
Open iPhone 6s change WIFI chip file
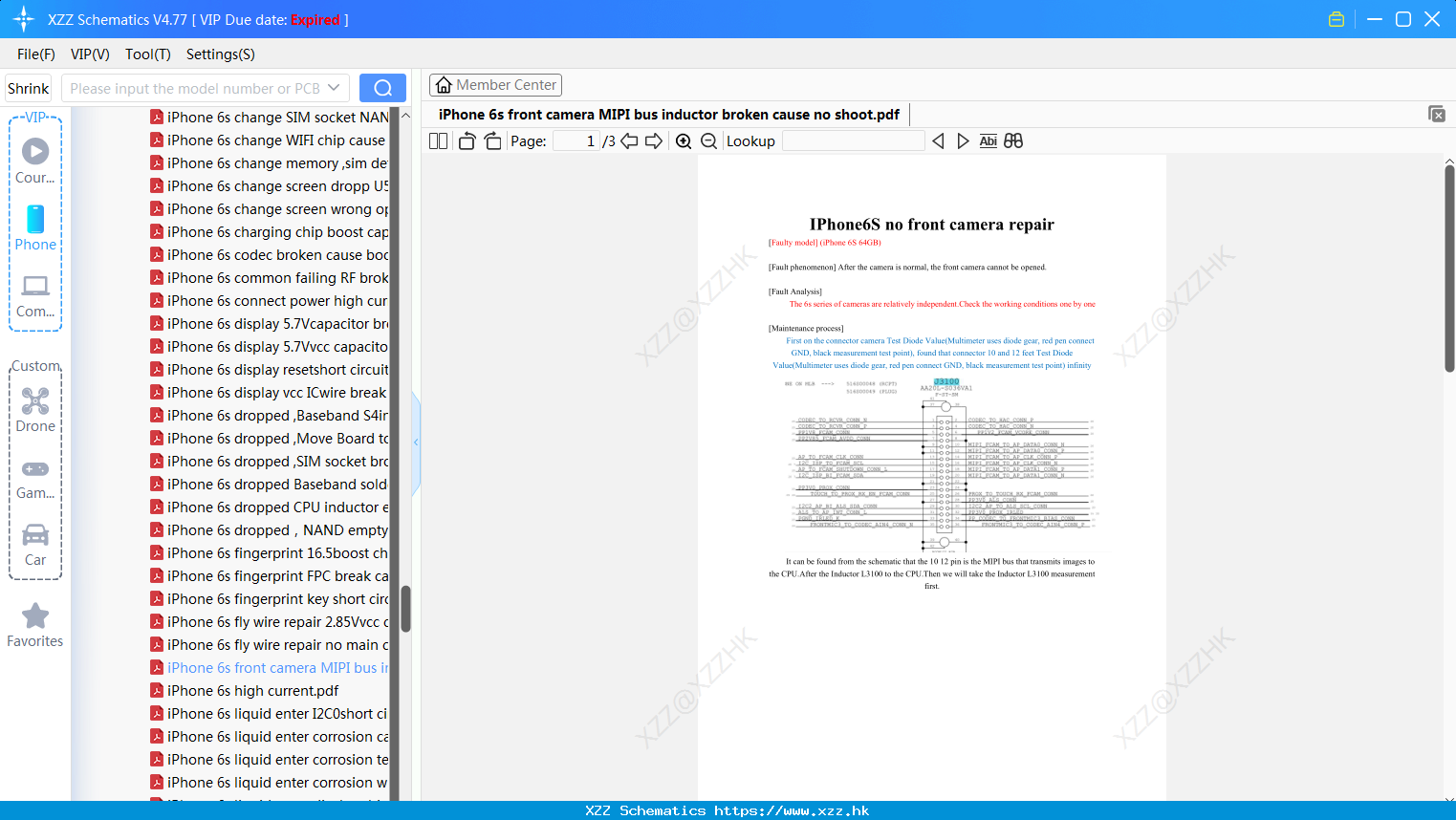point(270,140)
